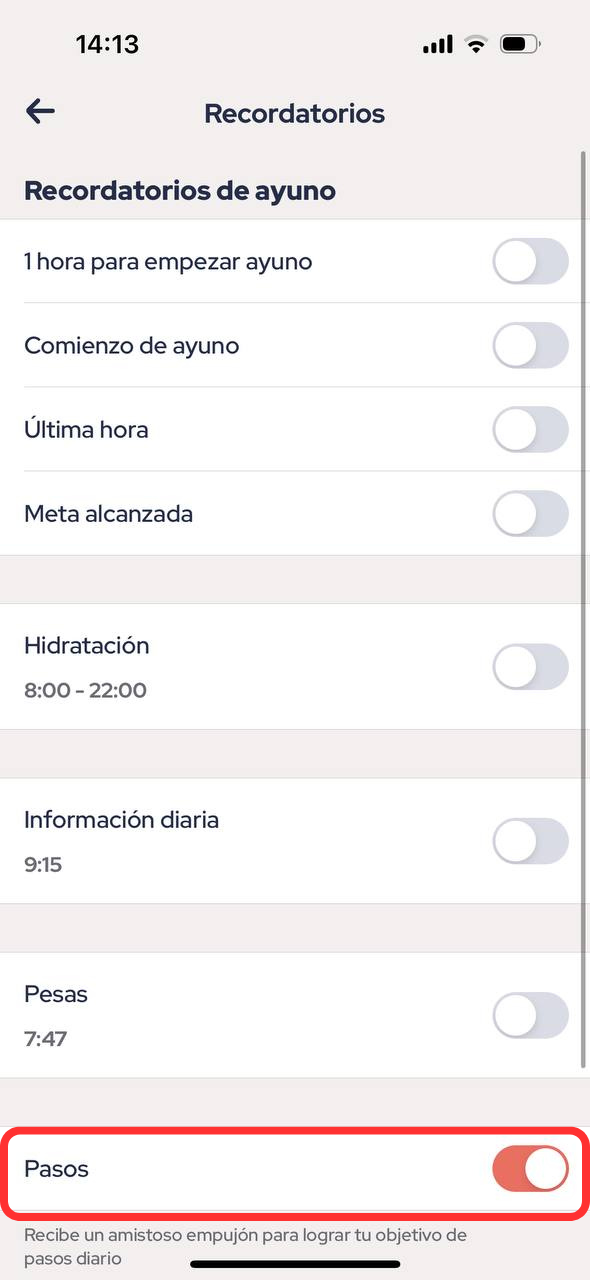Enable Información diaria toggle

pyautogui.click(x=531, y=841)
